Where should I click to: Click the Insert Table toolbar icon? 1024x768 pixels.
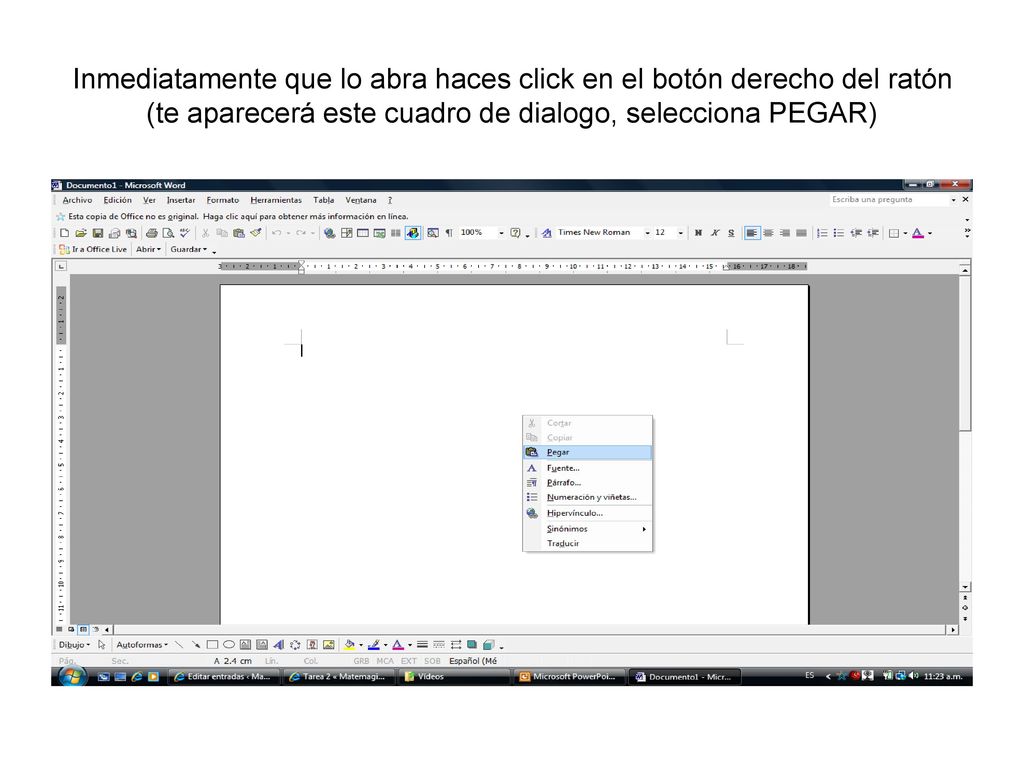tap(363, 233)
